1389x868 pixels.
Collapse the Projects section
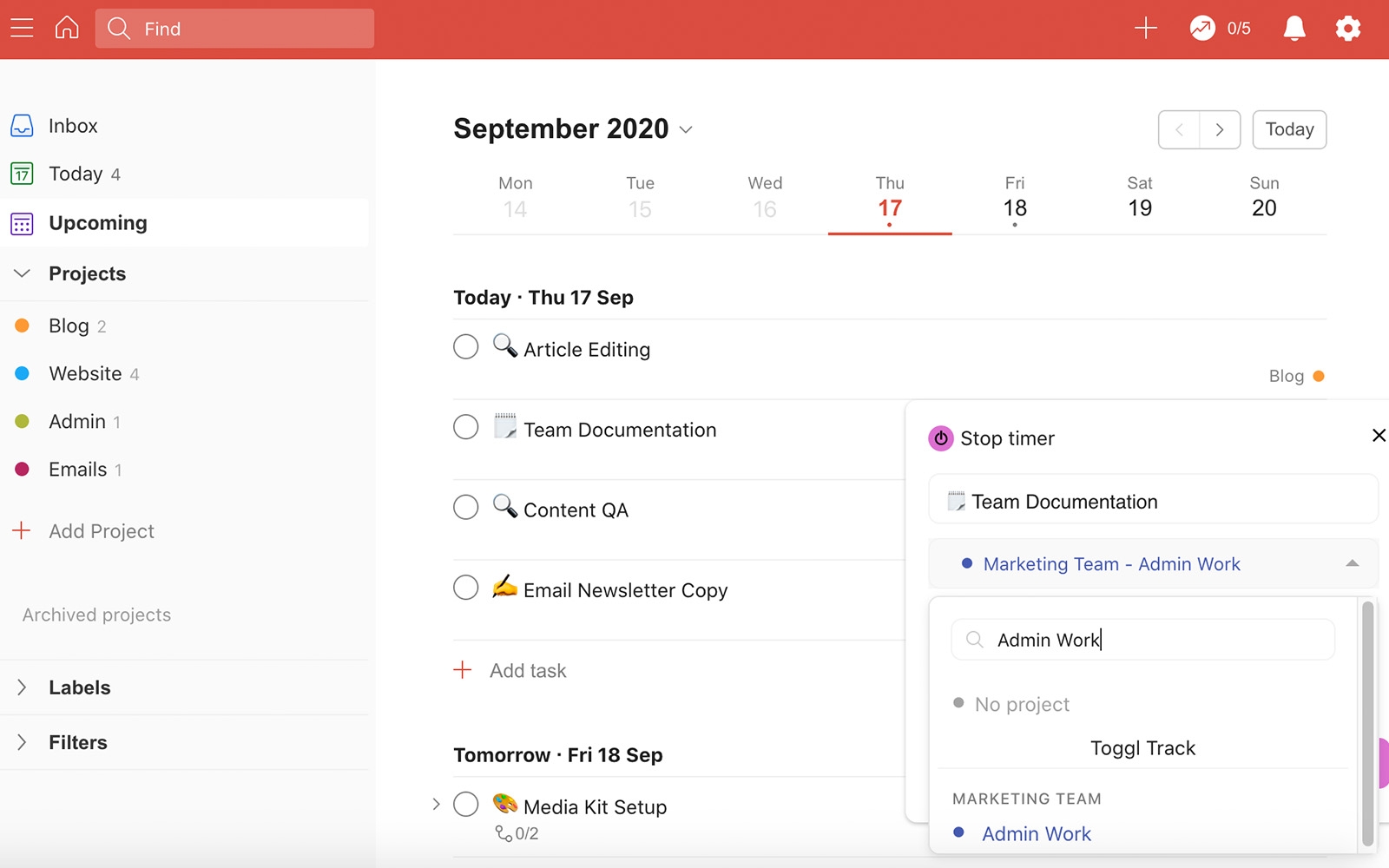tap(21, 273)
